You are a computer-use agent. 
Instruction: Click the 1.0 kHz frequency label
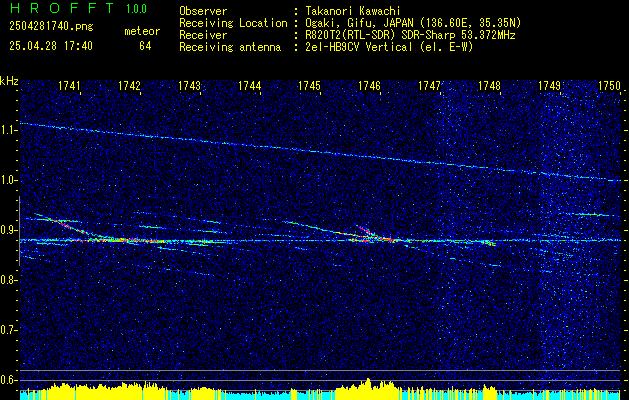[x=8, y=180]
